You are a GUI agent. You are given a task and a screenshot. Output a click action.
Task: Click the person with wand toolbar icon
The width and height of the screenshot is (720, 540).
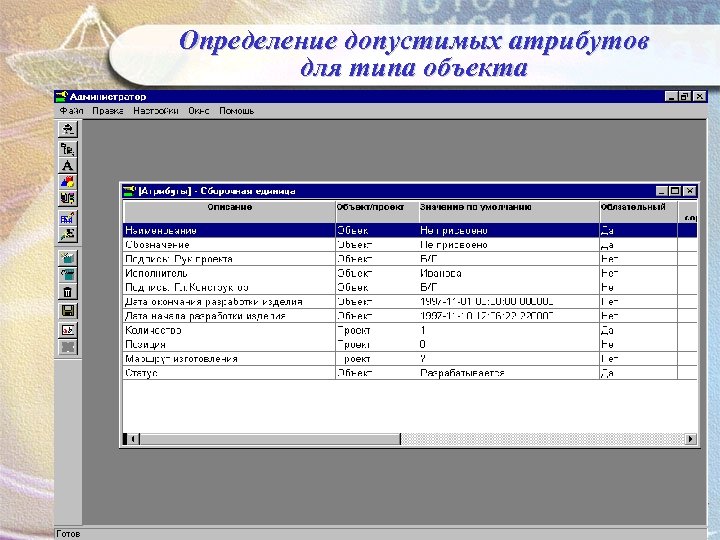68,235
